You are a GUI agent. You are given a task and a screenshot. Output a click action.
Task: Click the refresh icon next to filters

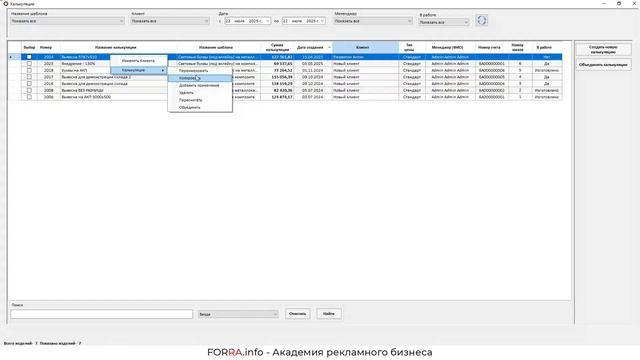(x=482, y=20)
